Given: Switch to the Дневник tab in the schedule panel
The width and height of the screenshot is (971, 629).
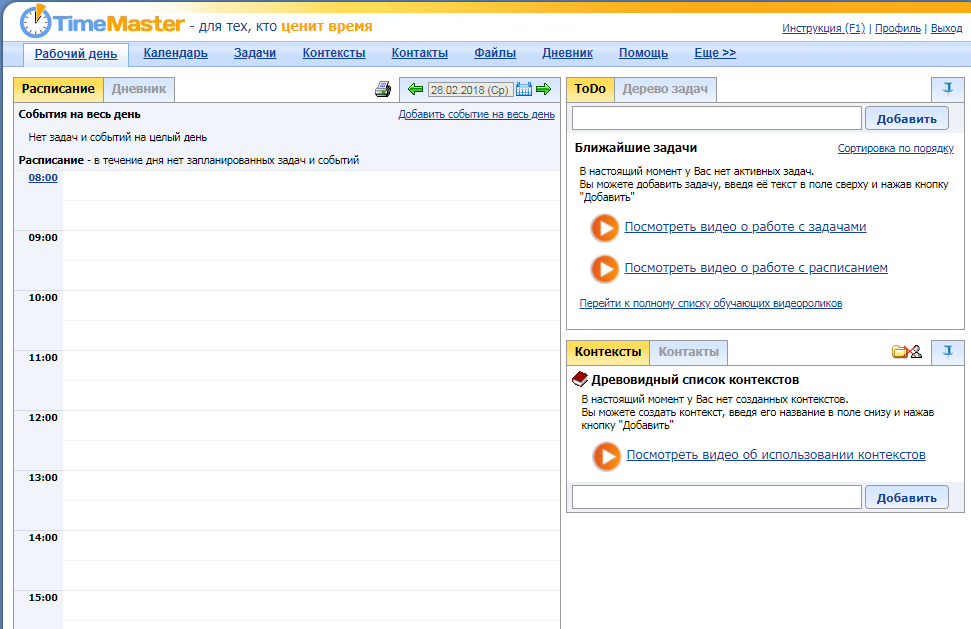Looking at the screenshot, I should click(139, 89).
